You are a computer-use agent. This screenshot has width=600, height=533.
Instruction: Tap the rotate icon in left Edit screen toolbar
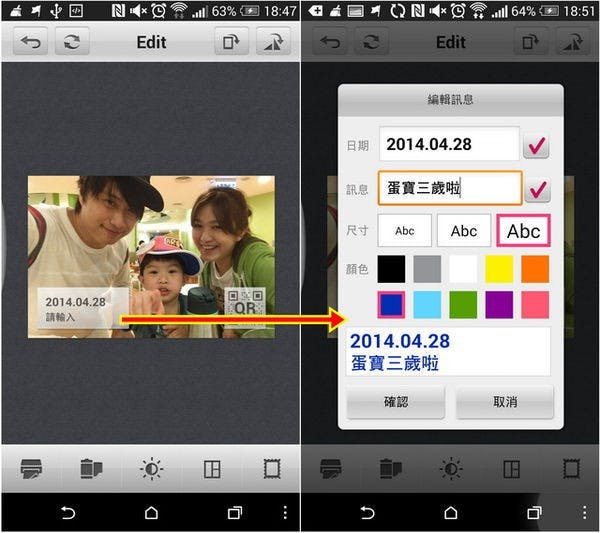tap(231, 41)
